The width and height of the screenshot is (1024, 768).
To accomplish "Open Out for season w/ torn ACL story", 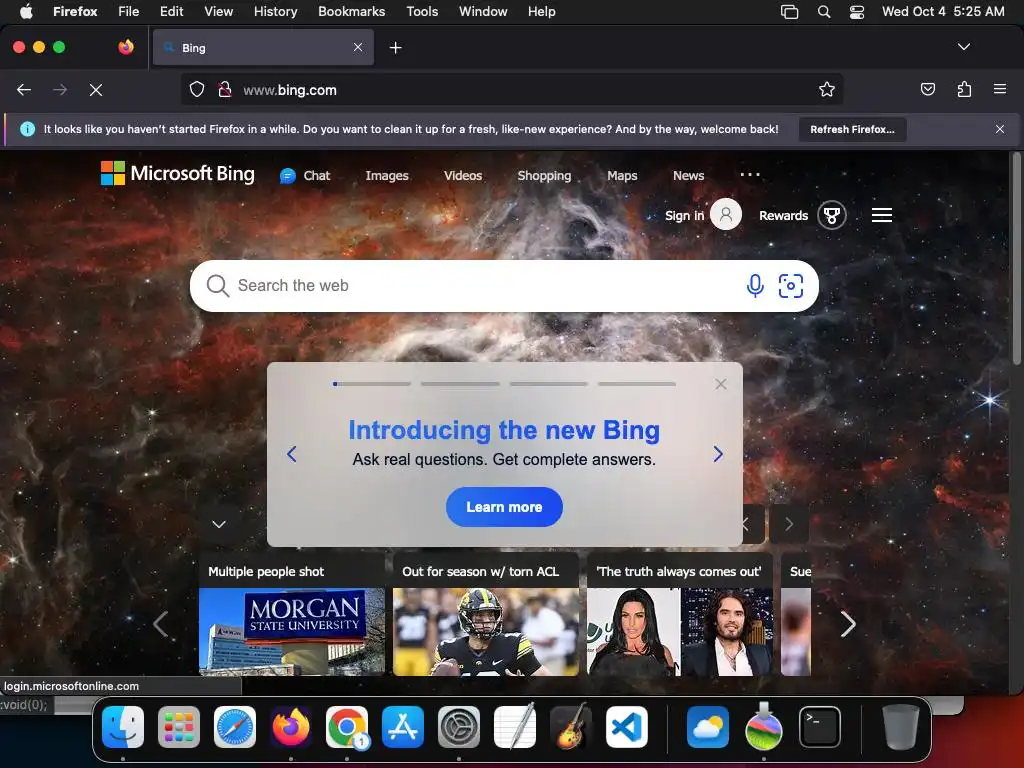I will pos(485,614).
